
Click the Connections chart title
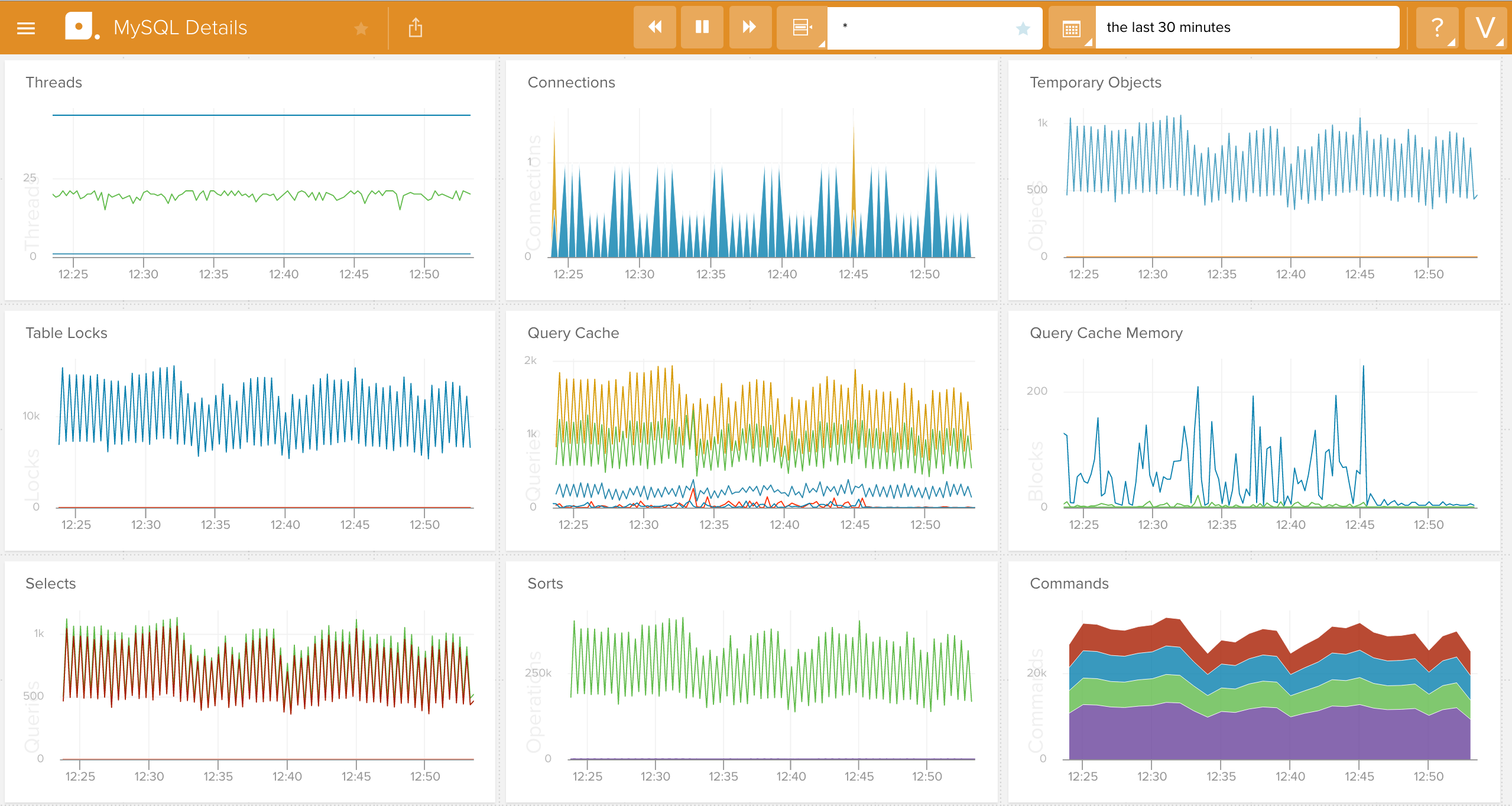point(571,83)
